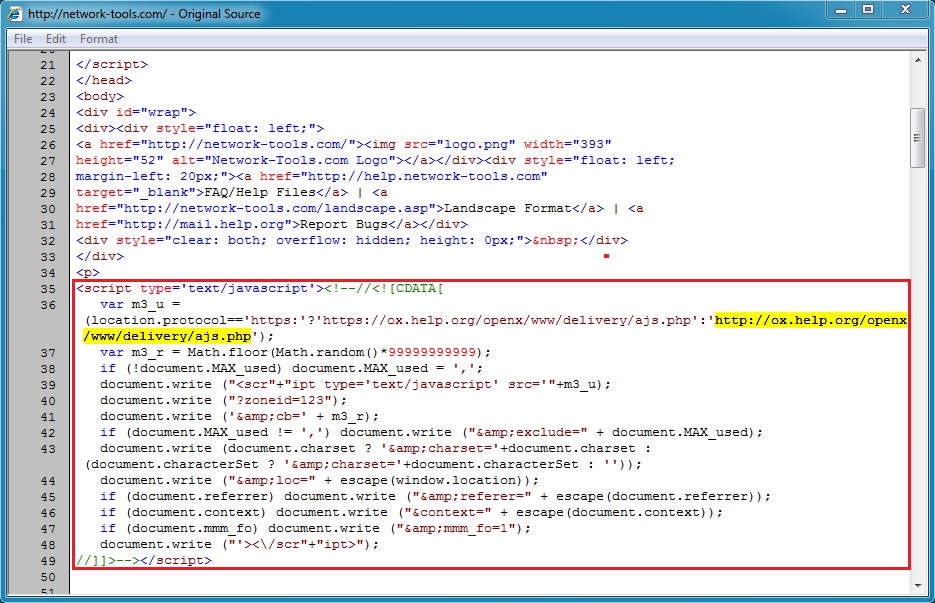Screen dimensions: 935x603
Task: Click the "Network-Tools.com Logo" alt text
Action: click(300, 160)
